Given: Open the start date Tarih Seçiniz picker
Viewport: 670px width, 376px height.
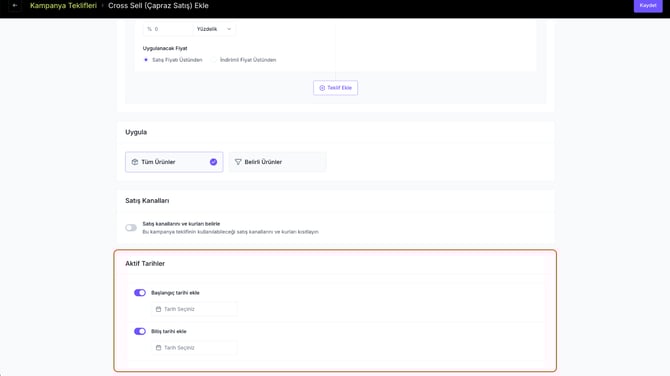Looking at the screenshot, I should pyautogui.click(x=194, y=309).
